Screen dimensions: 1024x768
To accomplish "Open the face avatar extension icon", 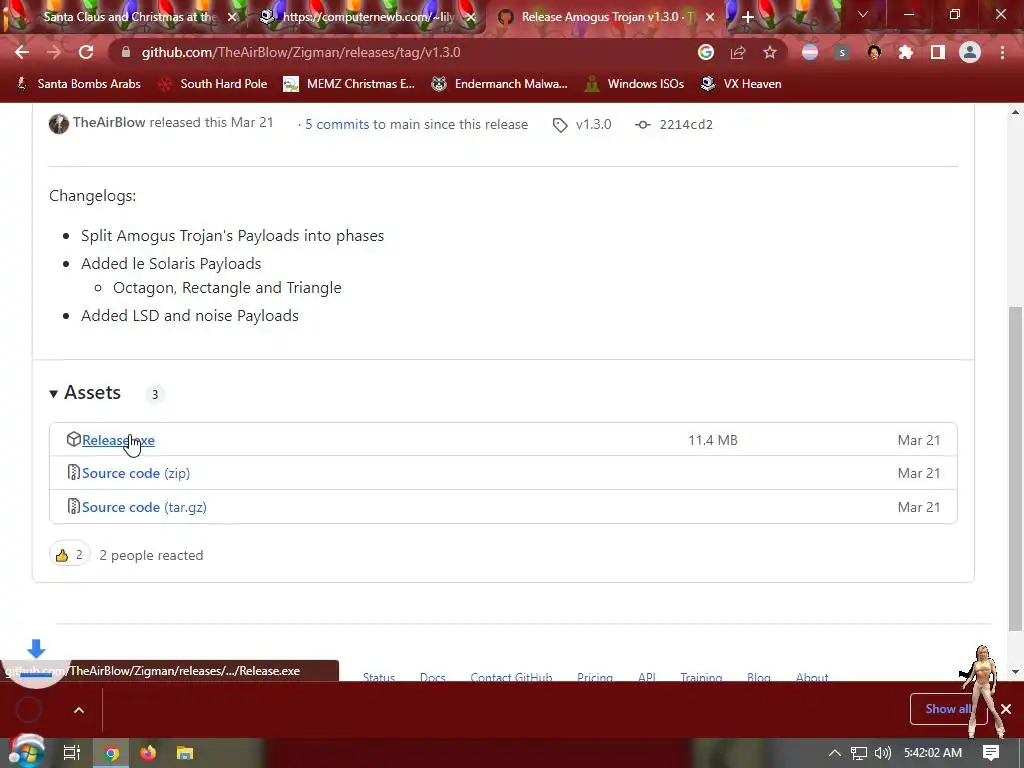I will [874, 52].
